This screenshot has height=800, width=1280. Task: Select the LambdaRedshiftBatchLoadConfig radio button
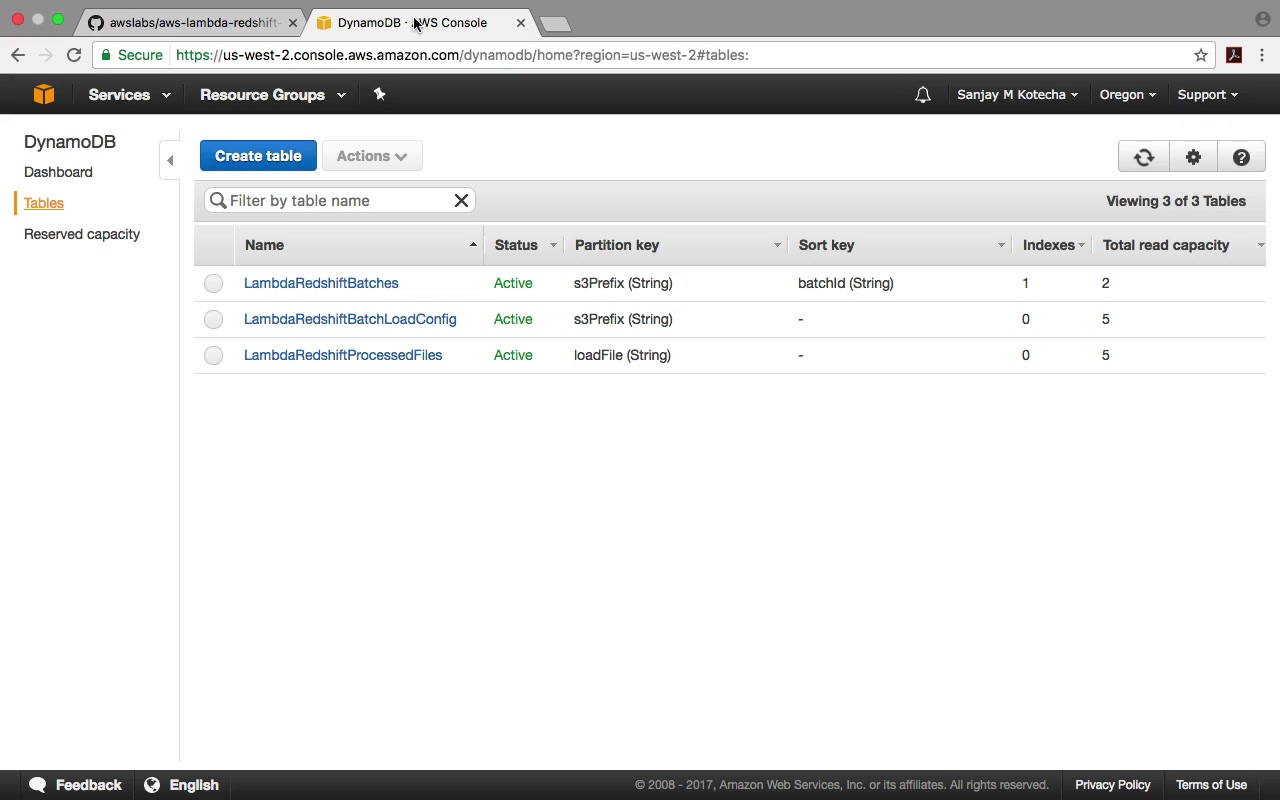tap(213, 319)
